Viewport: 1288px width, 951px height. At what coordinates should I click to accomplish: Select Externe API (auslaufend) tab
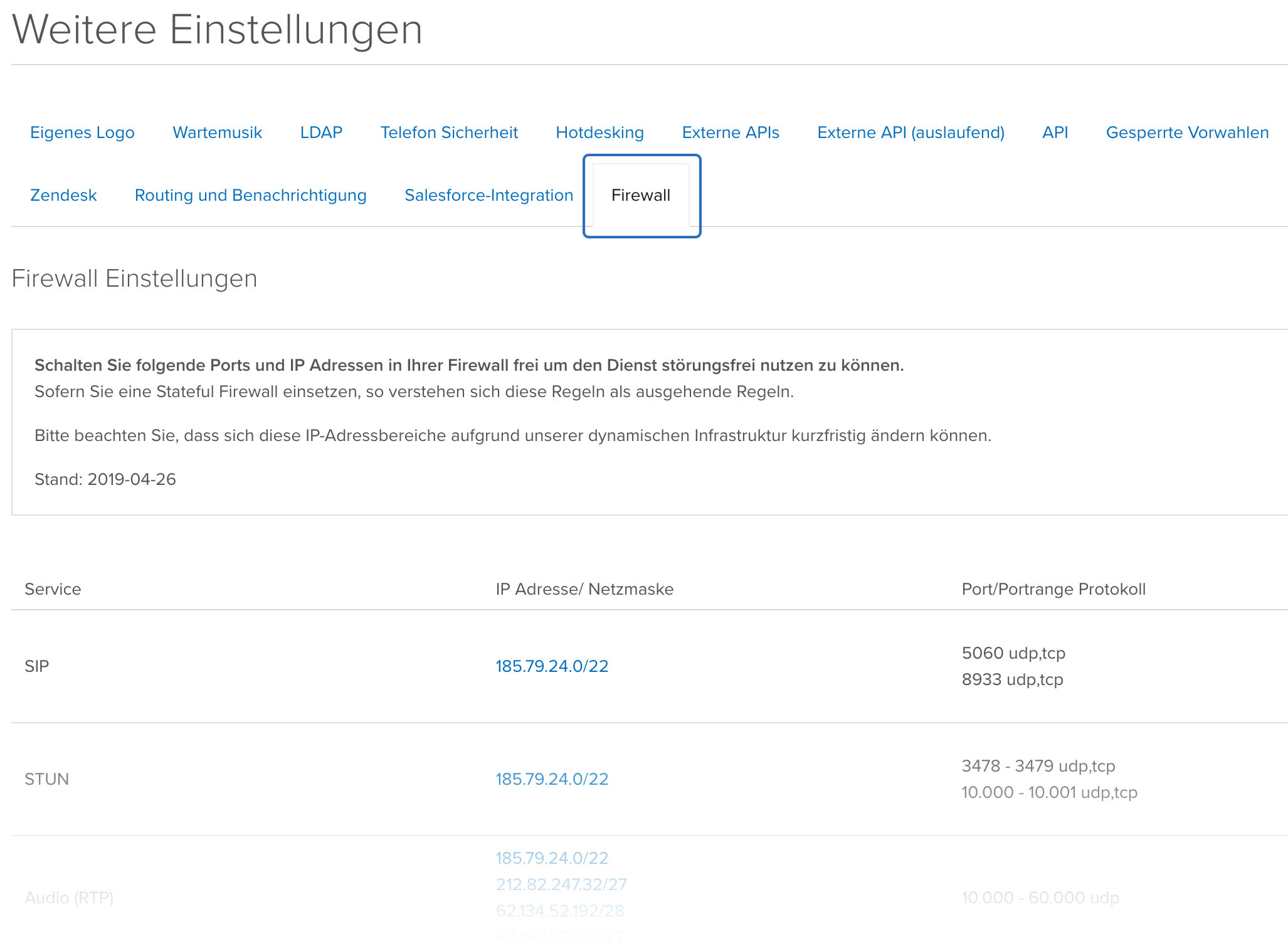911,132
